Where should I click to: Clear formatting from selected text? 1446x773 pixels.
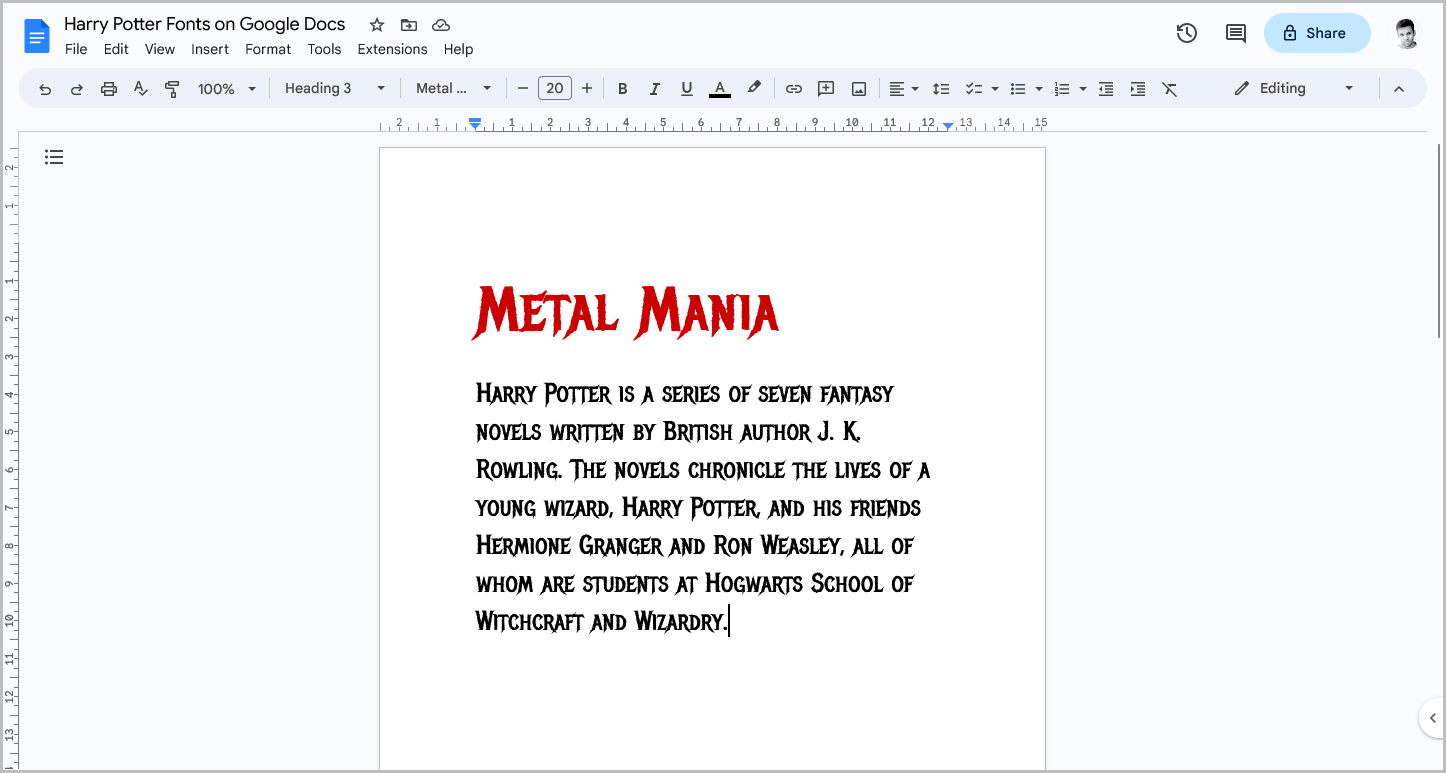pos(1170,88)
